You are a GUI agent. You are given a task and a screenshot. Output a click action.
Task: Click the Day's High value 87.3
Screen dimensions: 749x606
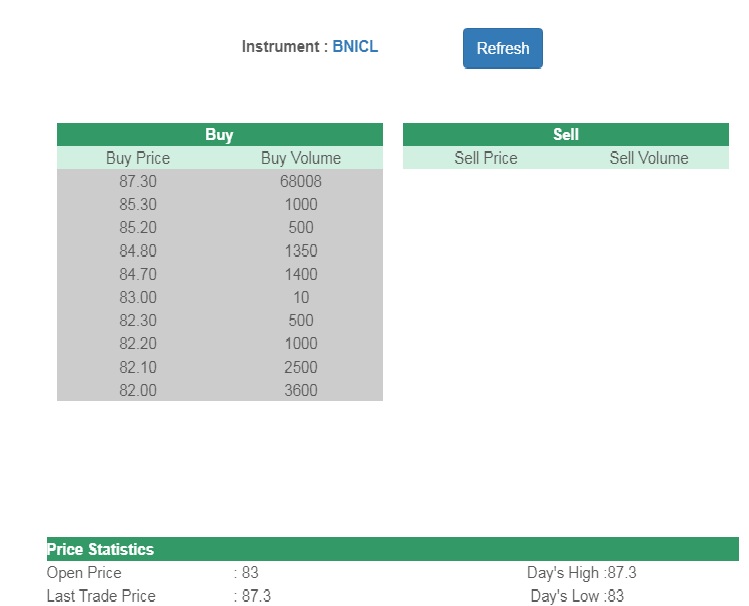(622, 573)
